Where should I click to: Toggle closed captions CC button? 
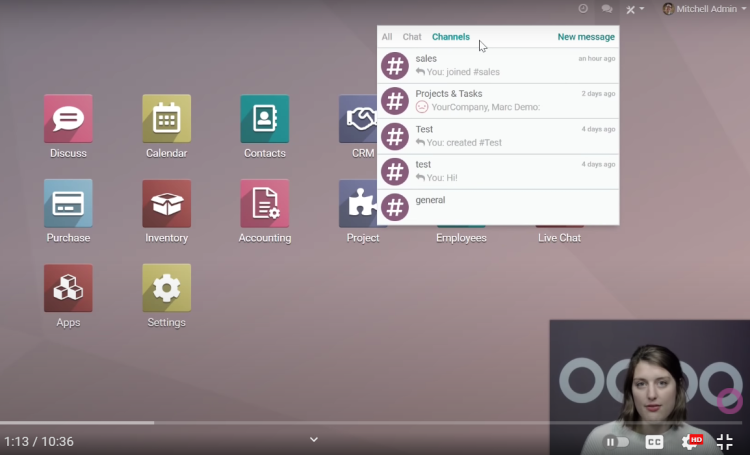pyautogui.click(x=654, y=442)
